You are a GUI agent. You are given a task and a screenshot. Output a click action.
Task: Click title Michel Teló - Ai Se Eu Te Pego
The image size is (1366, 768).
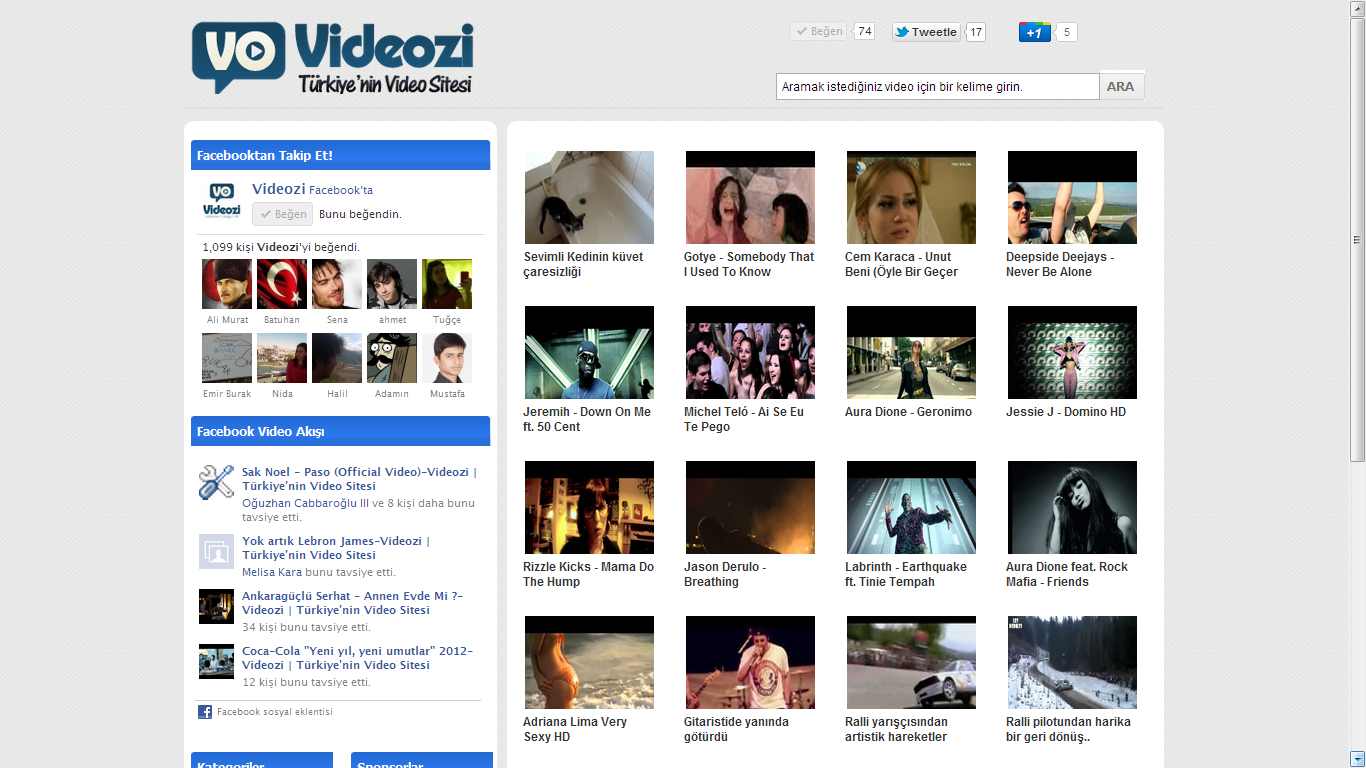click(x=744, y=419)
